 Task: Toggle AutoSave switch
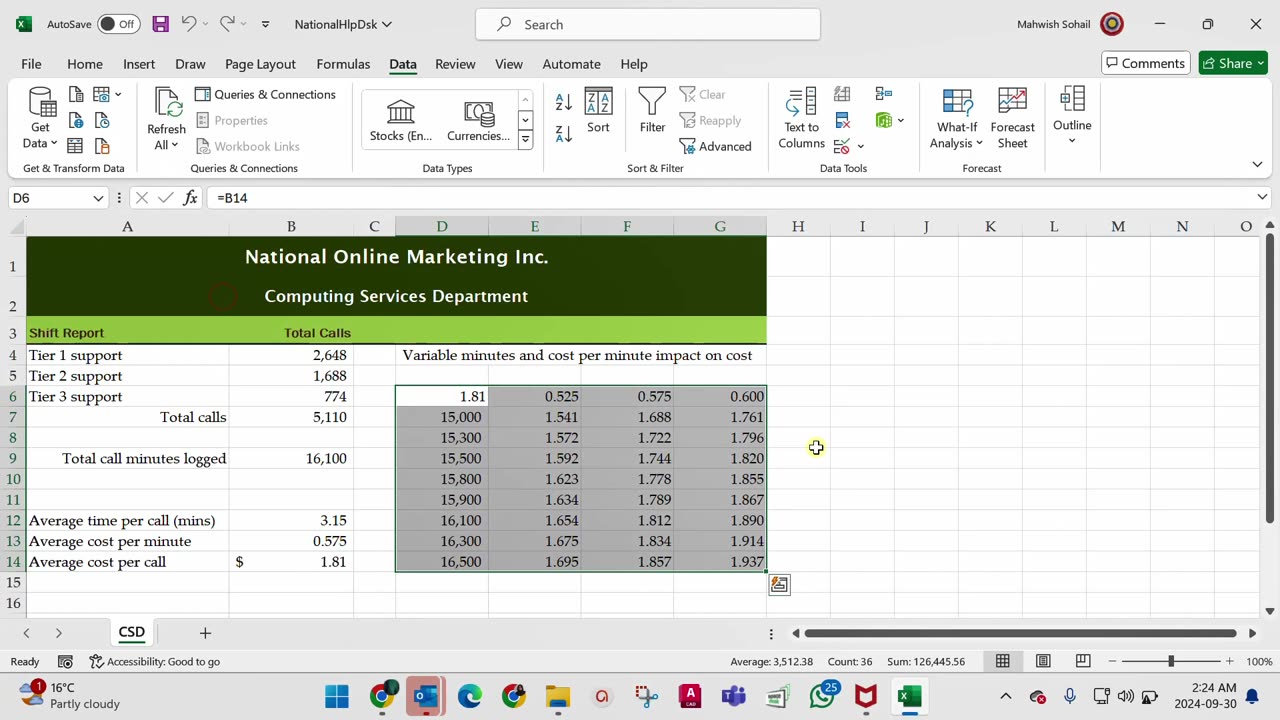coord(117,24)
